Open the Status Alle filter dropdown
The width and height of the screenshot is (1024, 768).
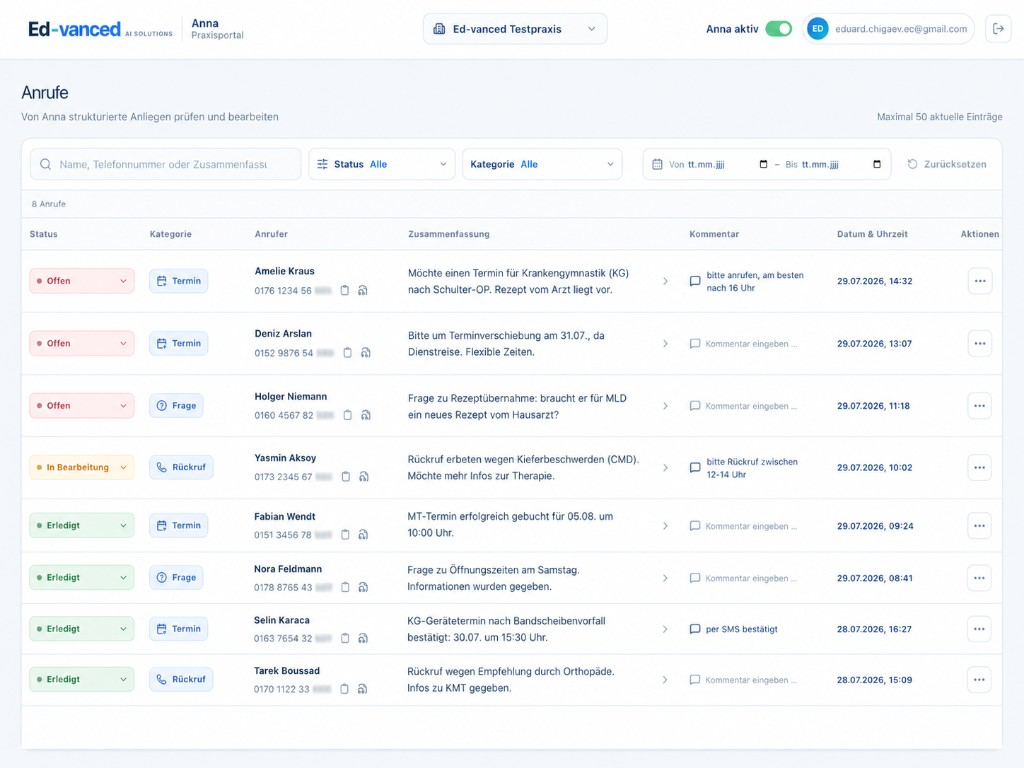[x=382, y=165]
